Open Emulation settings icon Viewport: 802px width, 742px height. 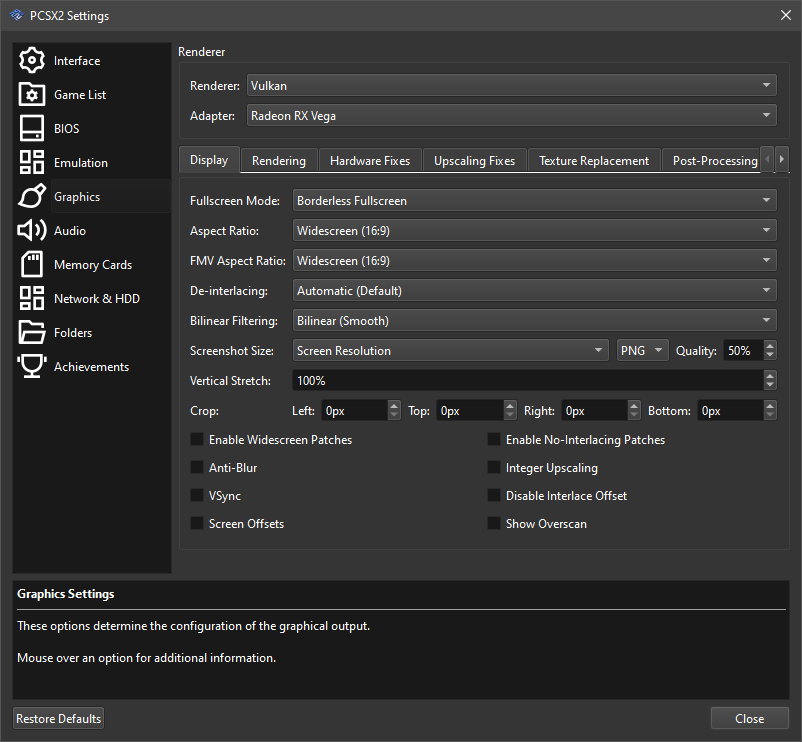click(x=32, y=162)
